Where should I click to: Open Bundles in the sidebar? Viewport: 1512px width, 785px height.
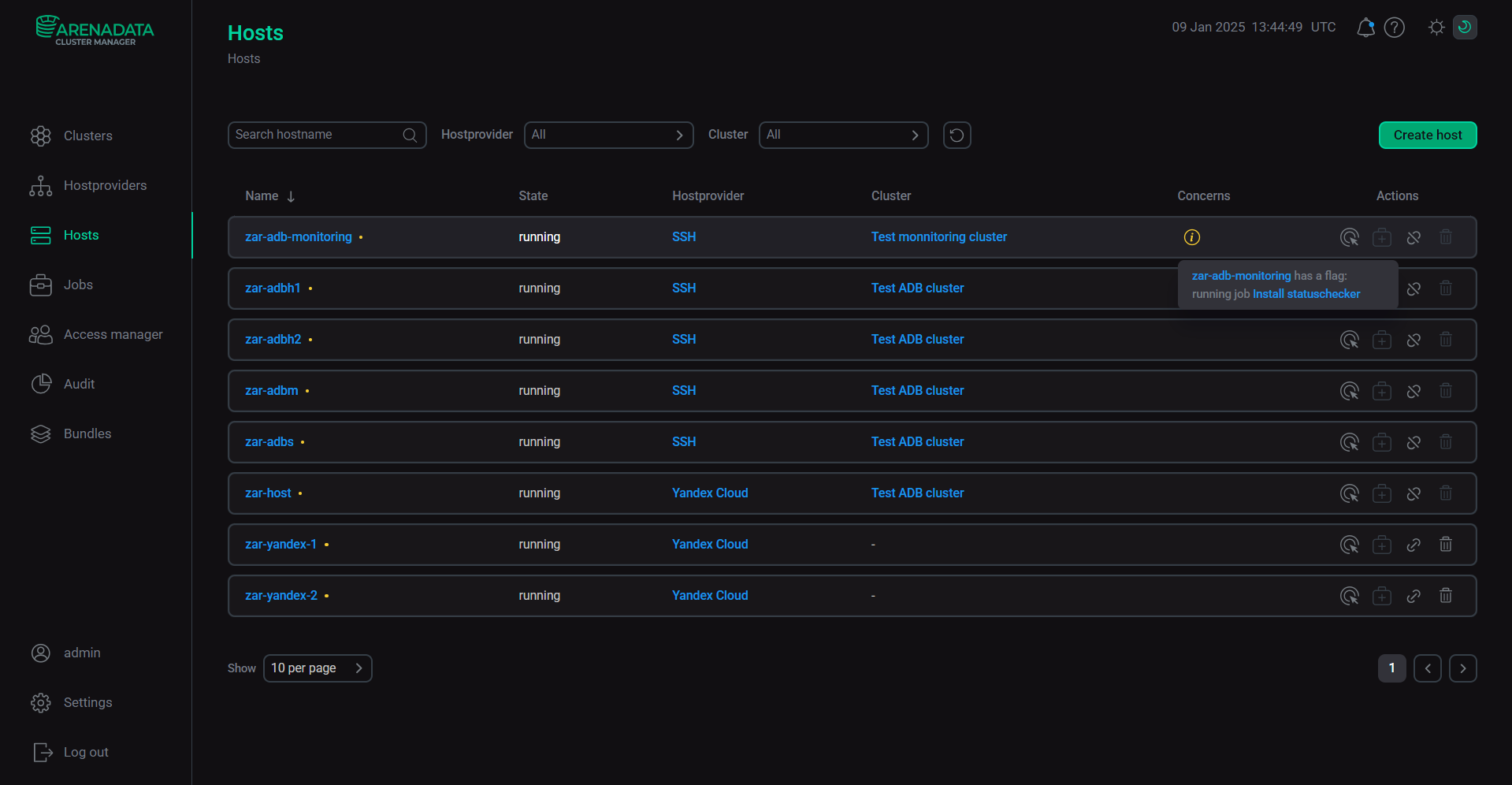coord(71,433)
